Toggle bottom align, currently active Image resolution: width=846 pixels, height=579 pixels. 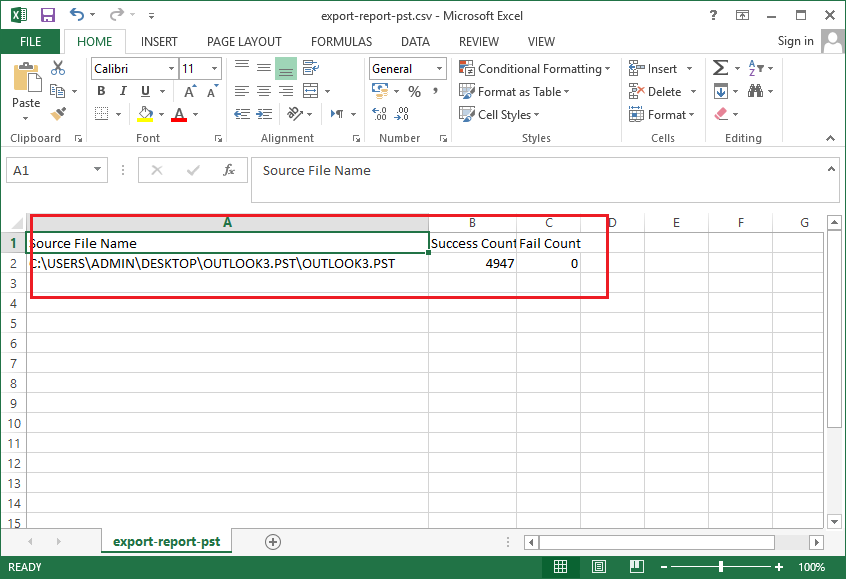point(286,68)
